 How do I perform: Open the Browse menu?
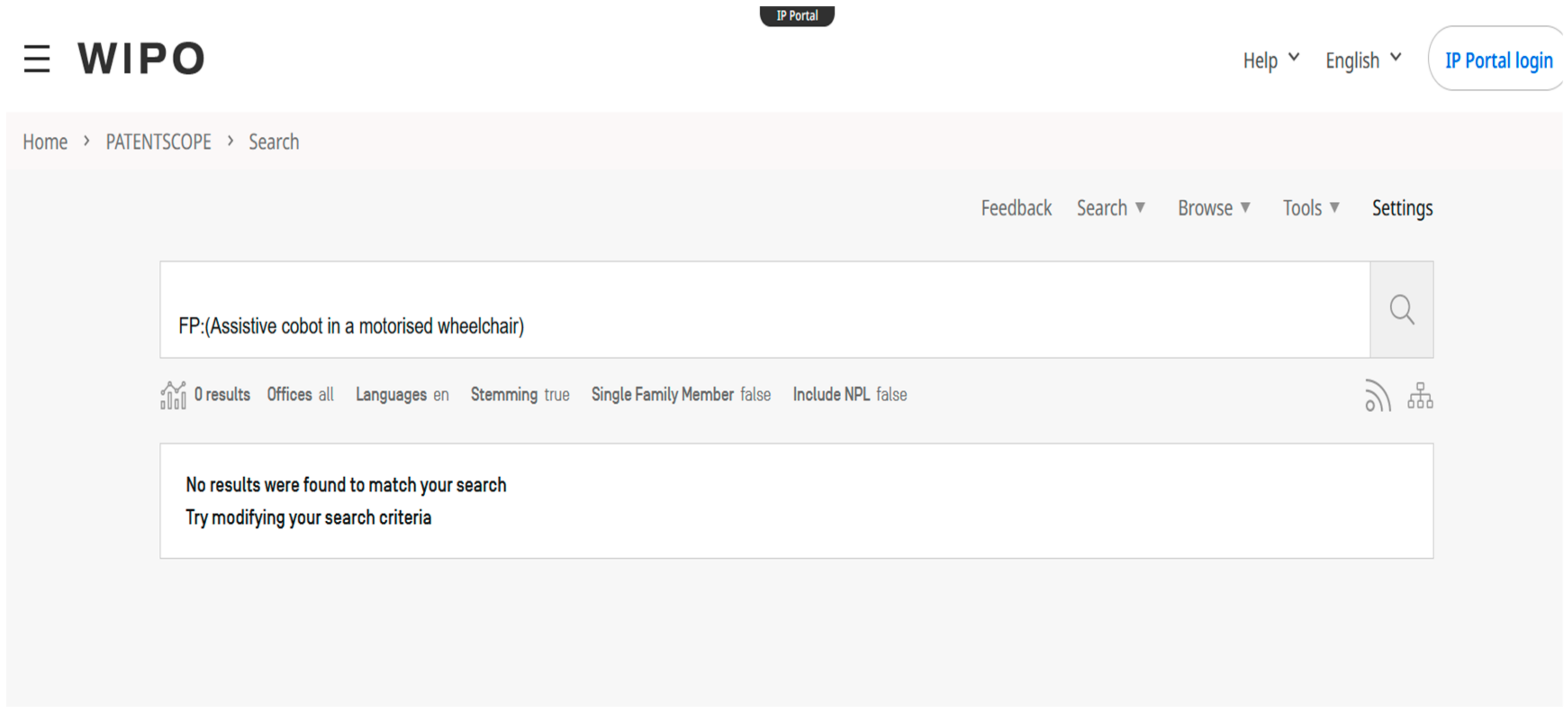(1213, 208)
